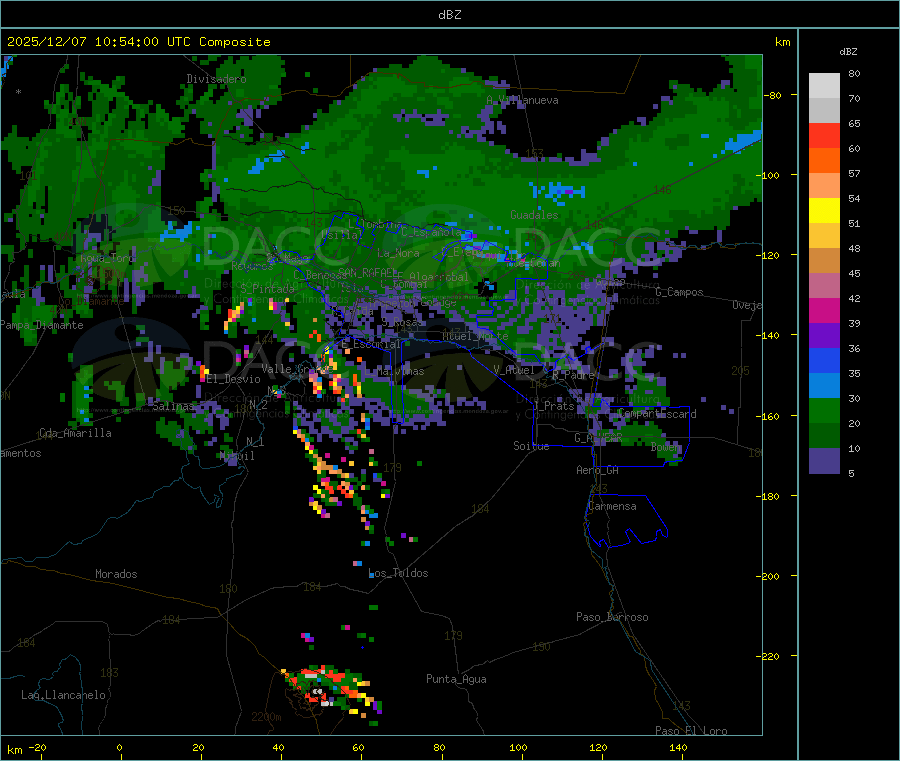Click the 2200m elevation label
Viewport: 900px width, 761px height.
(x=266, y=717)
